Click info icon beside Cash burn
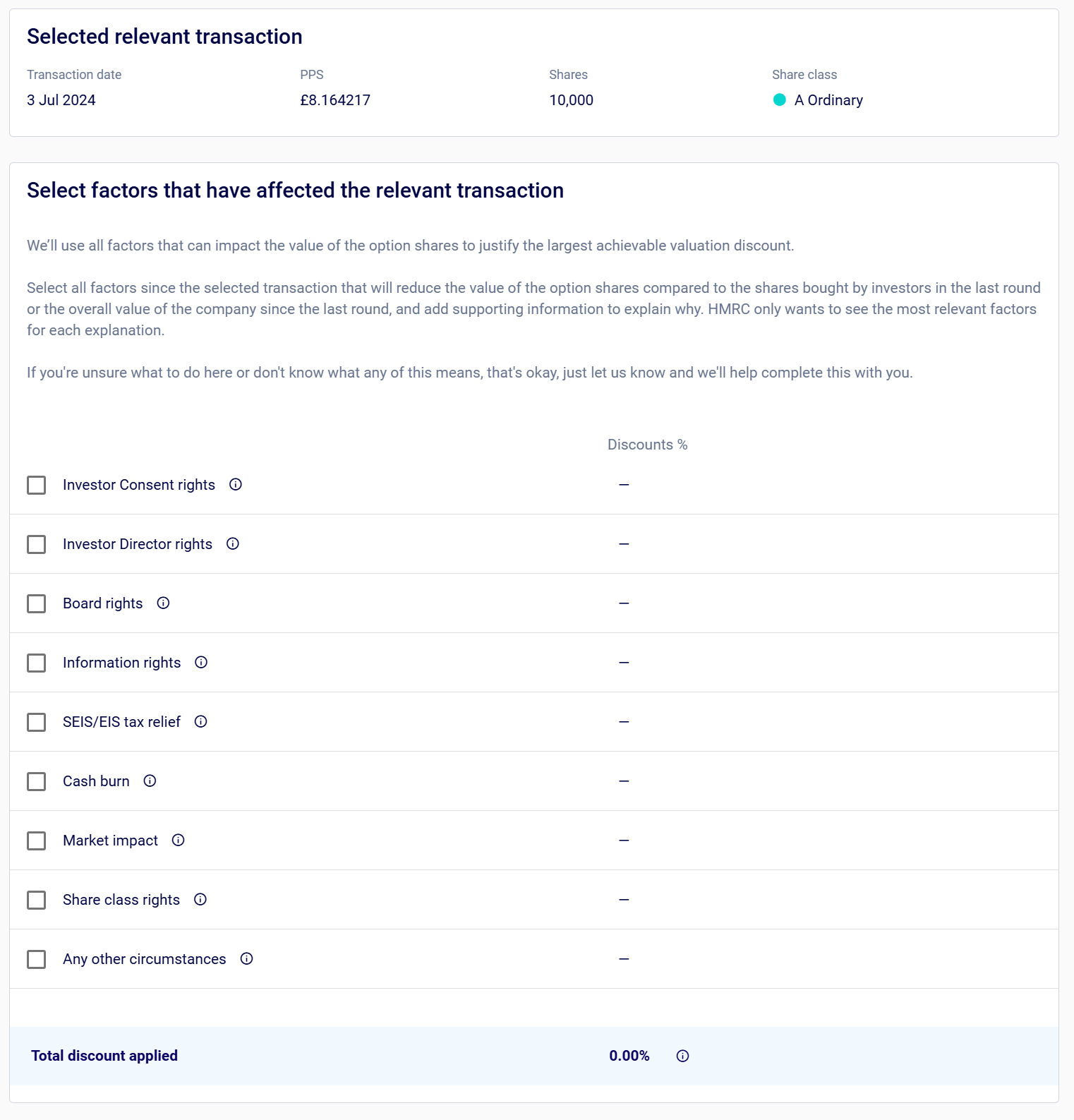Screen dimensions: 1074x1120 point(150,781)
